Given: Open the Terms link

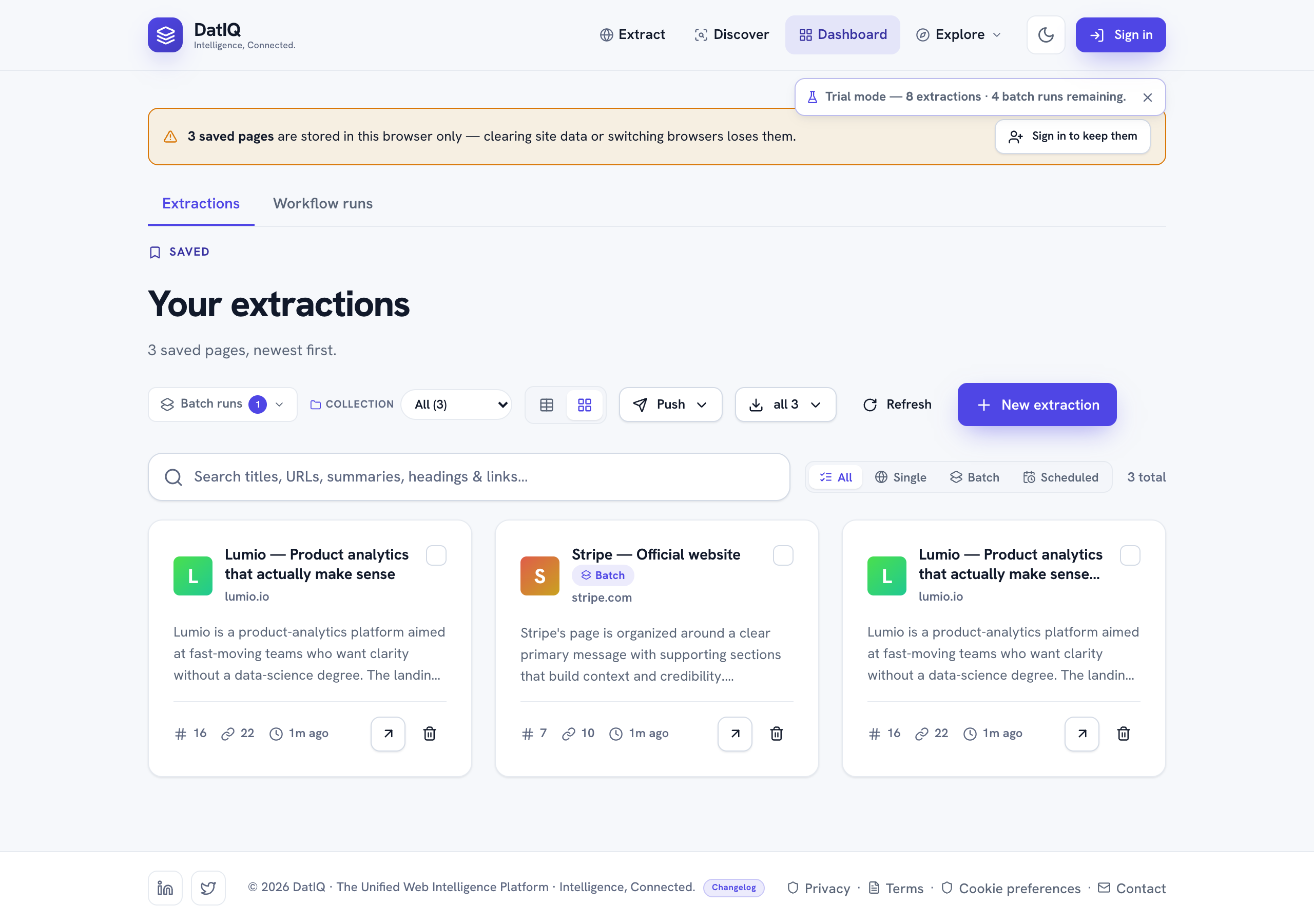Looking at the screenshot, I should (896, 888).
